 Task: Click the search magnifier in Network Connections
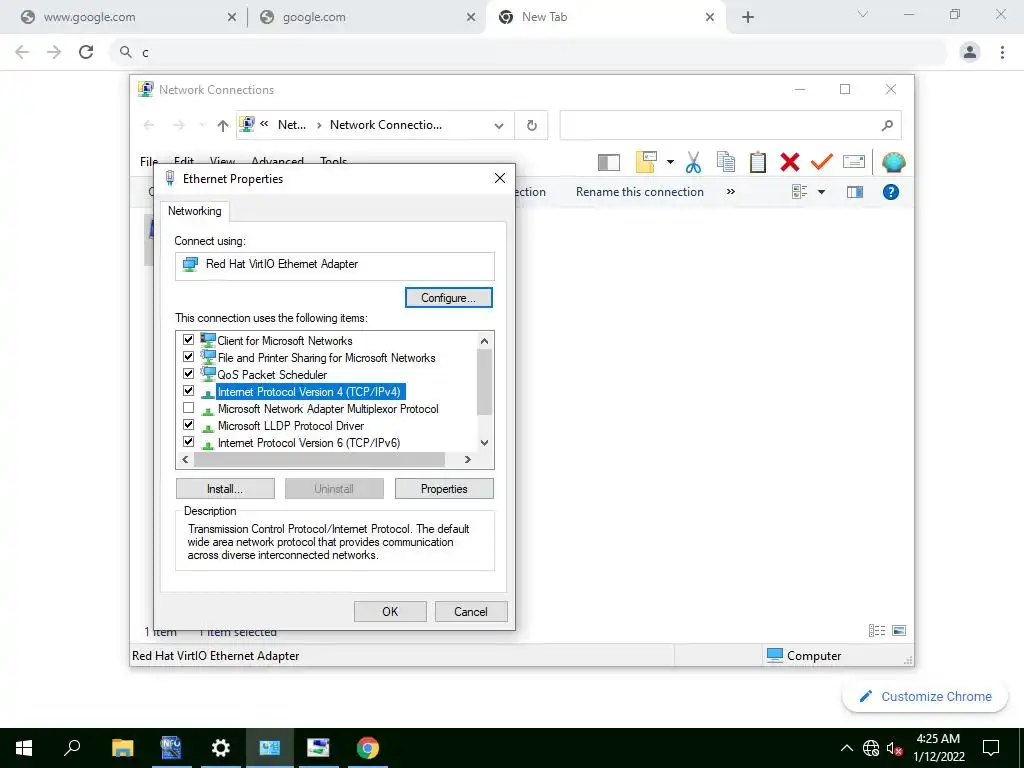coord(887,125)
